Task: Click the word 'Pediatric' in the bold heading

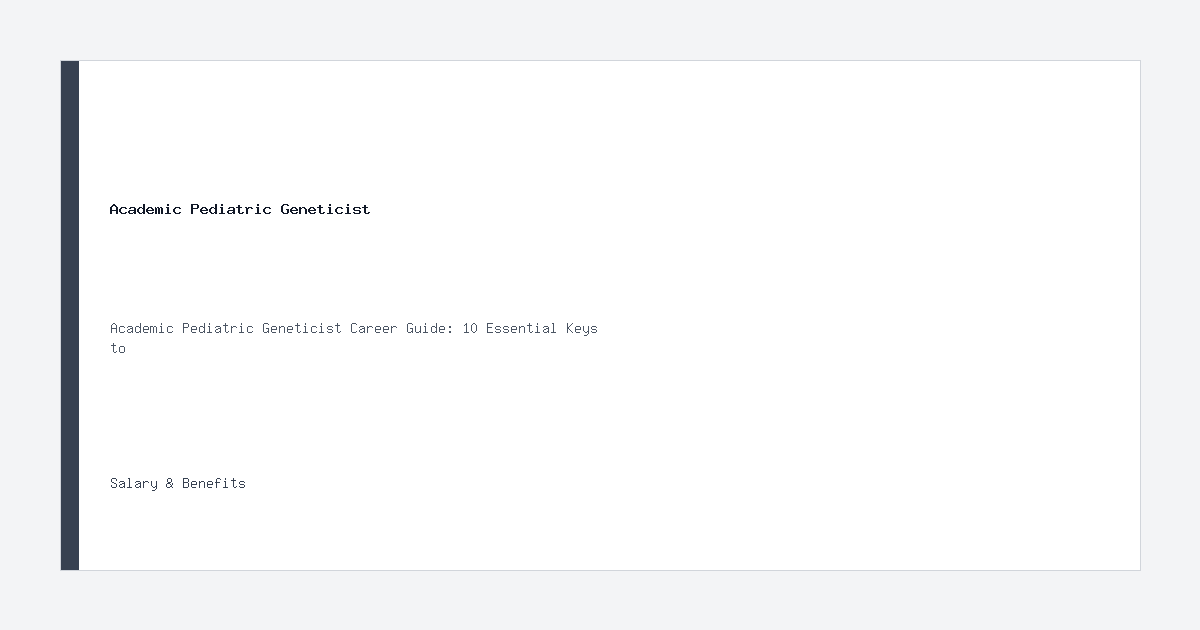Action: click(x=231, y=209)
